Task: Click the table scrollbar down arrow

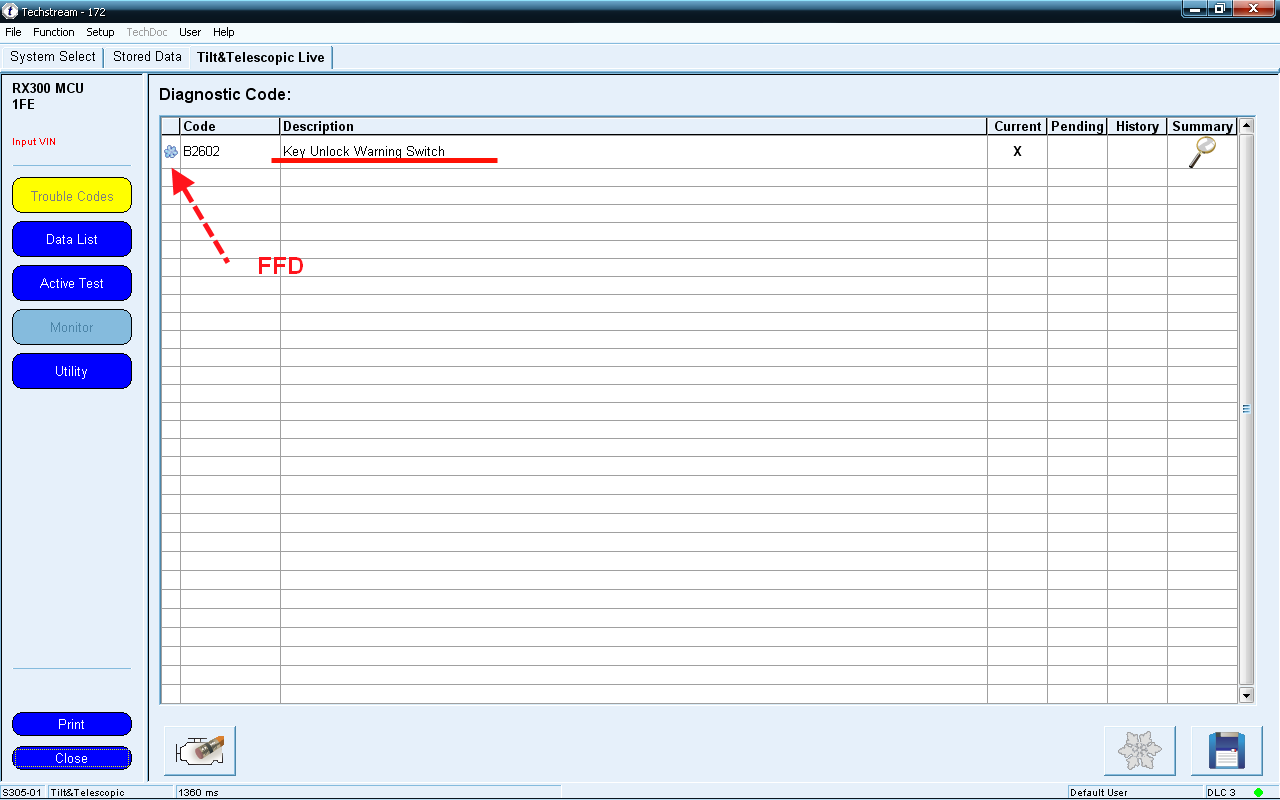Action: (x=1246, y=695)
